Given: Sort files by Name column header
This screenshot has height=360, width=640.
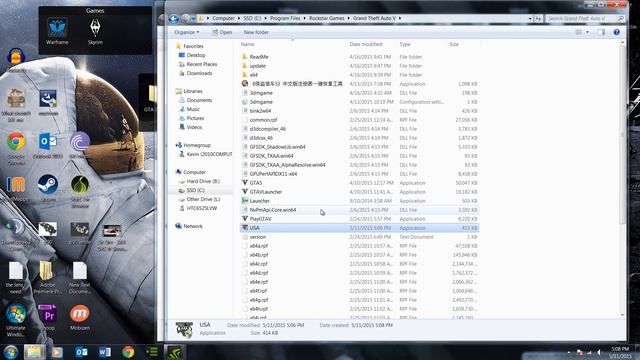Looking at the screenshot, I should click(x=247, y=44).
